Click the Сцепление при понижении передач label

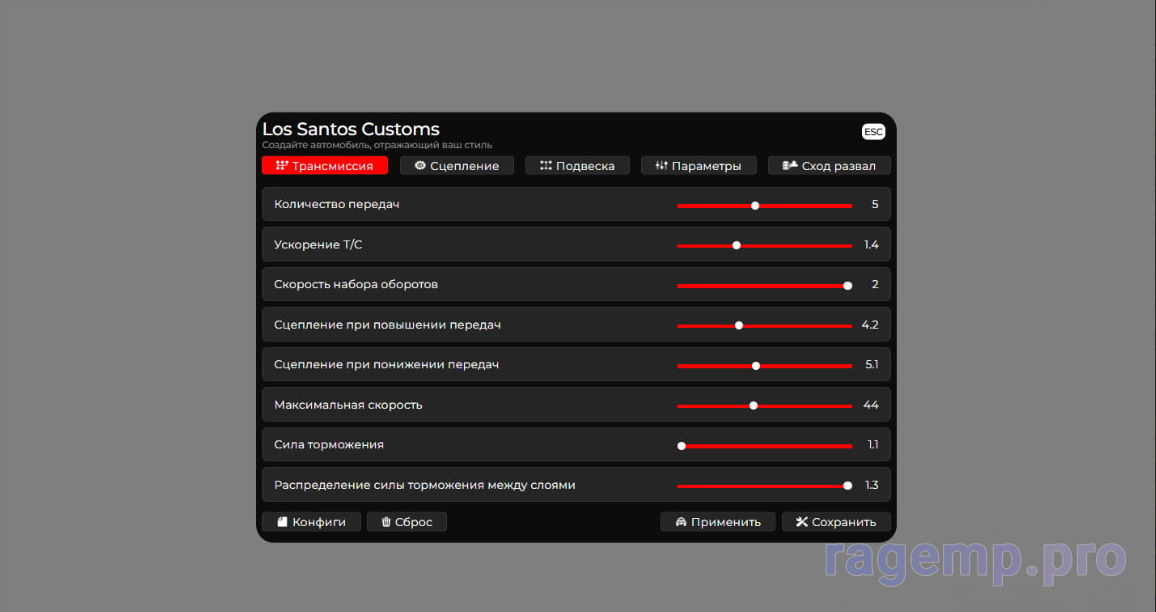(386, 364)
